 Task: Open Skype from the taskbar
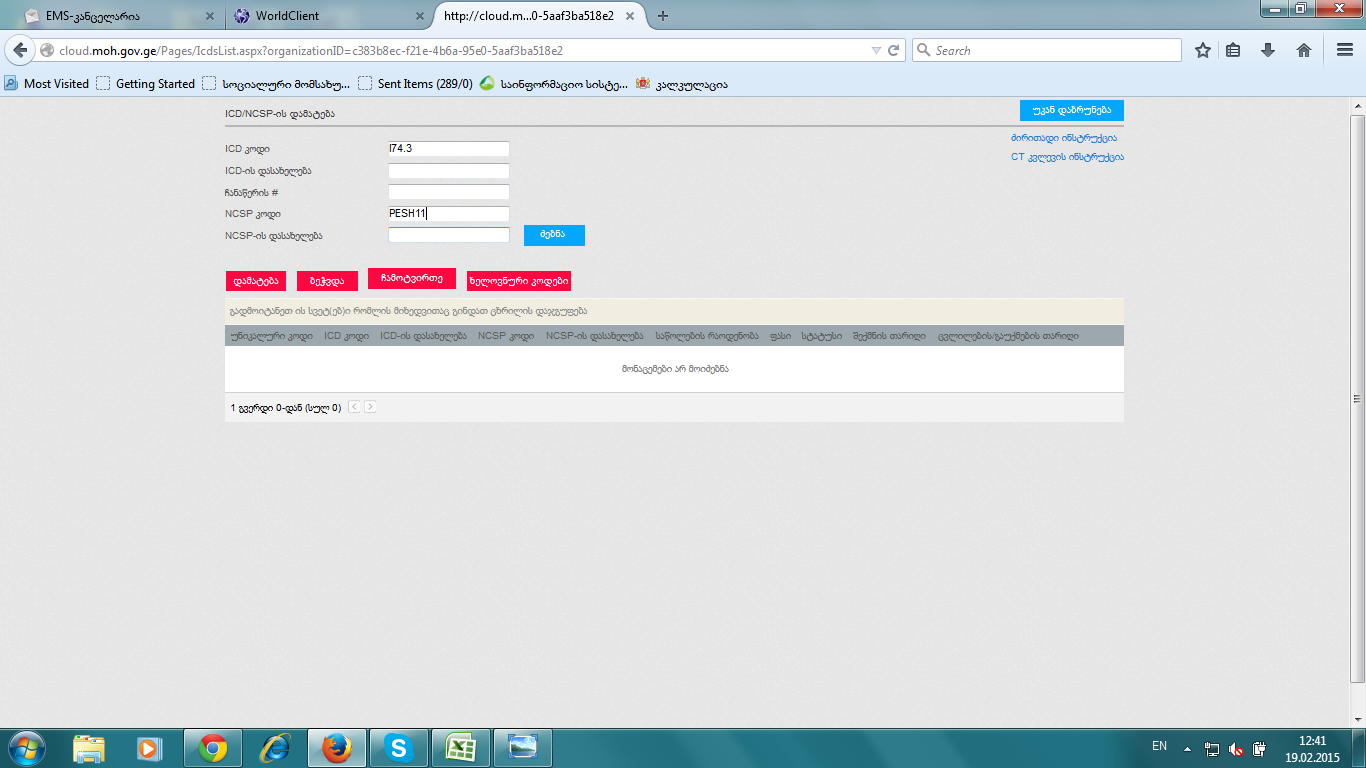pos(399,748)
